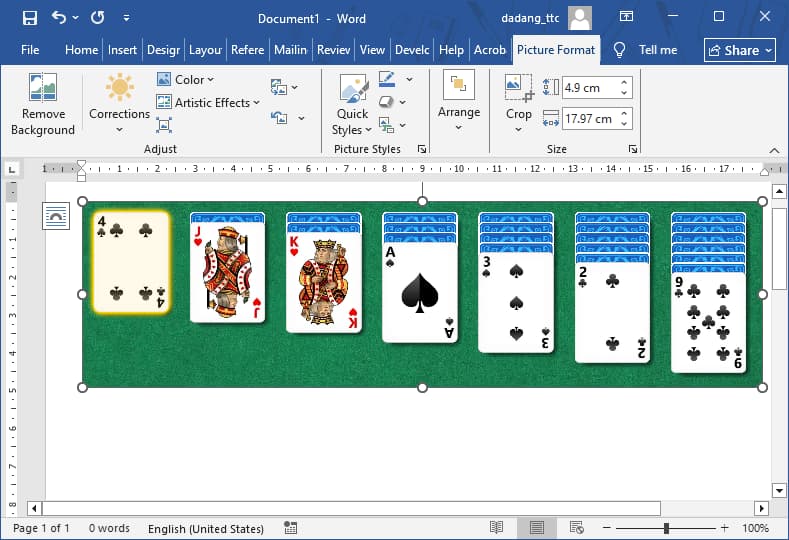Click the Tell me lightbulb icon
789x540 pixels.
619,50
